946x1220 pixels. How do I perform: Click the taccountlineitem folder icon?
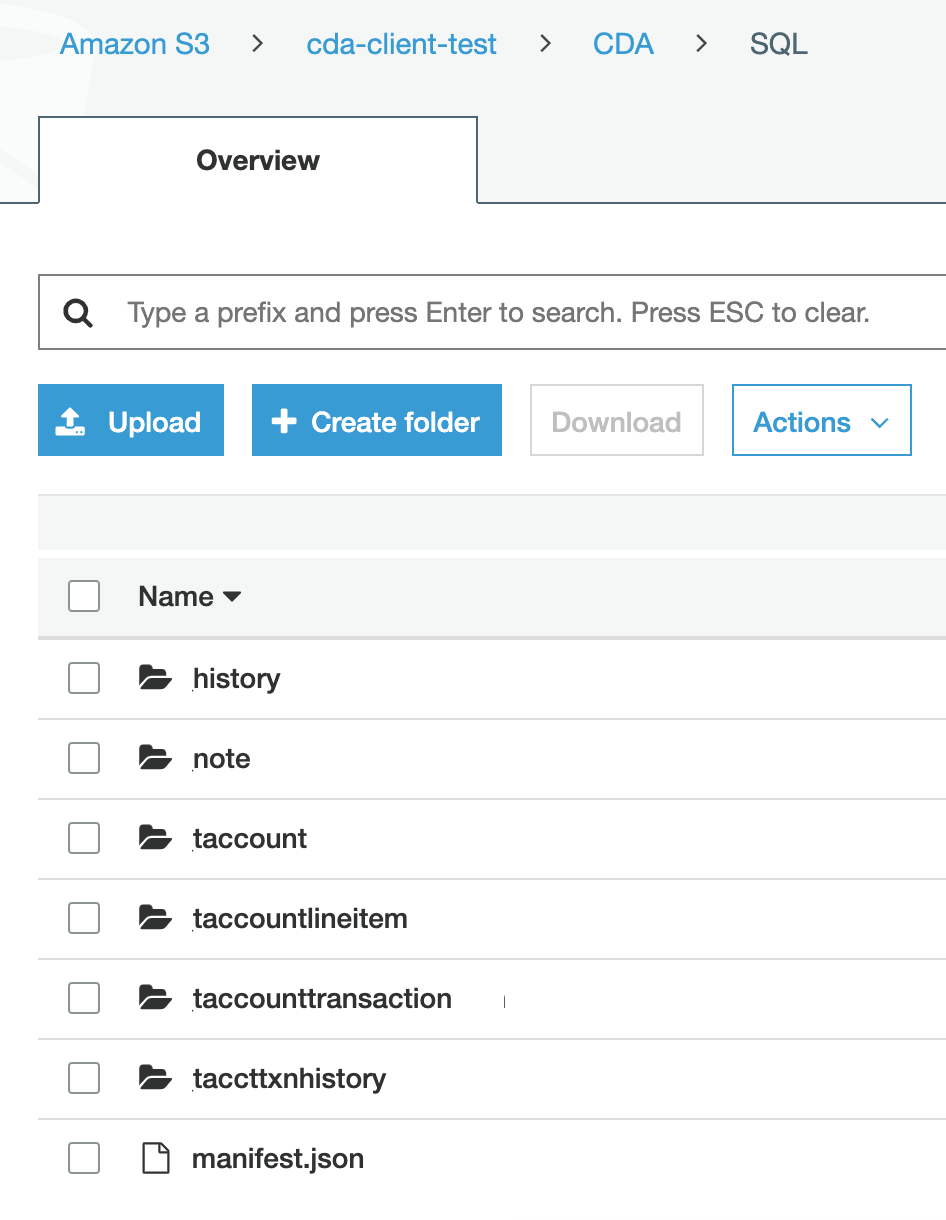pyautogui.click(x=155, y=919)
